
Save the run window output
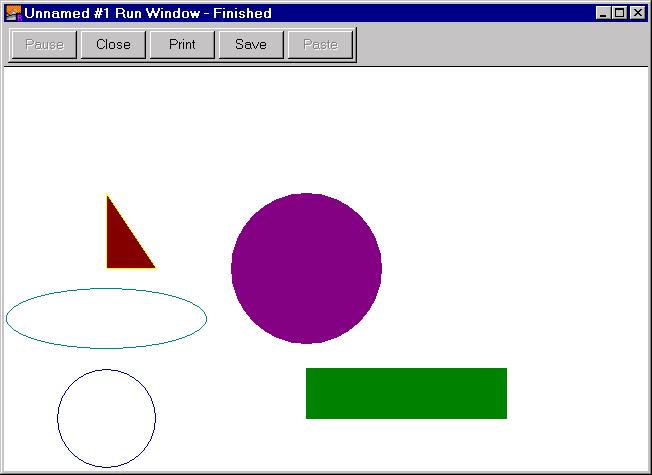tap(251, 45)
